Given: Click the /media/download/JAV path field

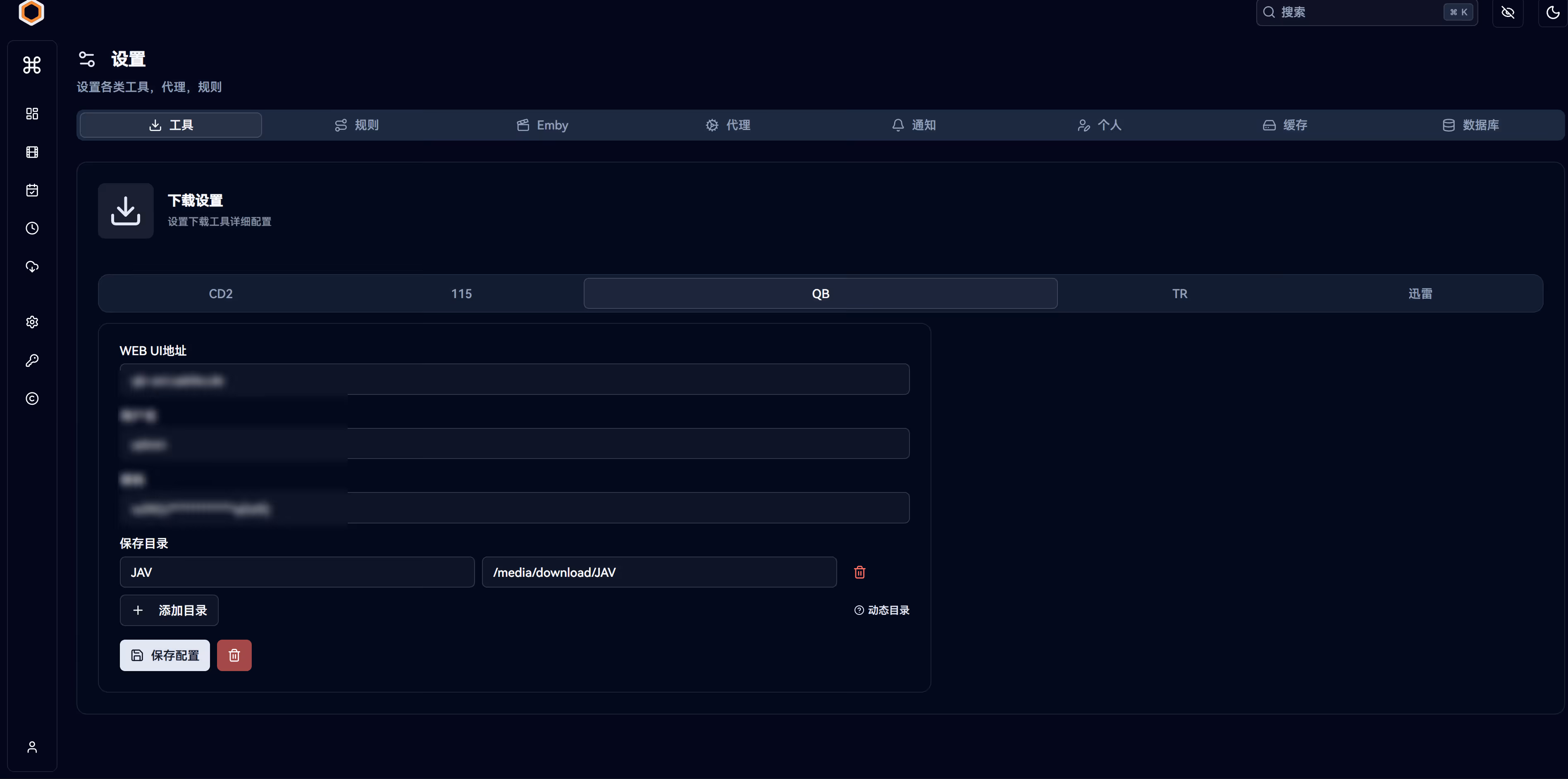Looking at the screenshot, I should click(x=659, y=572).
